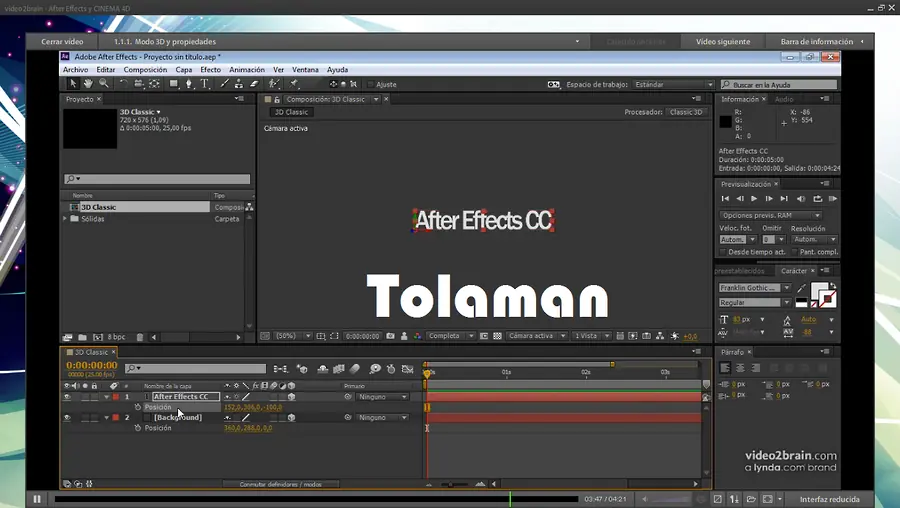Toggle Posición stopwatch for Background layer

(x=138, y=428)
